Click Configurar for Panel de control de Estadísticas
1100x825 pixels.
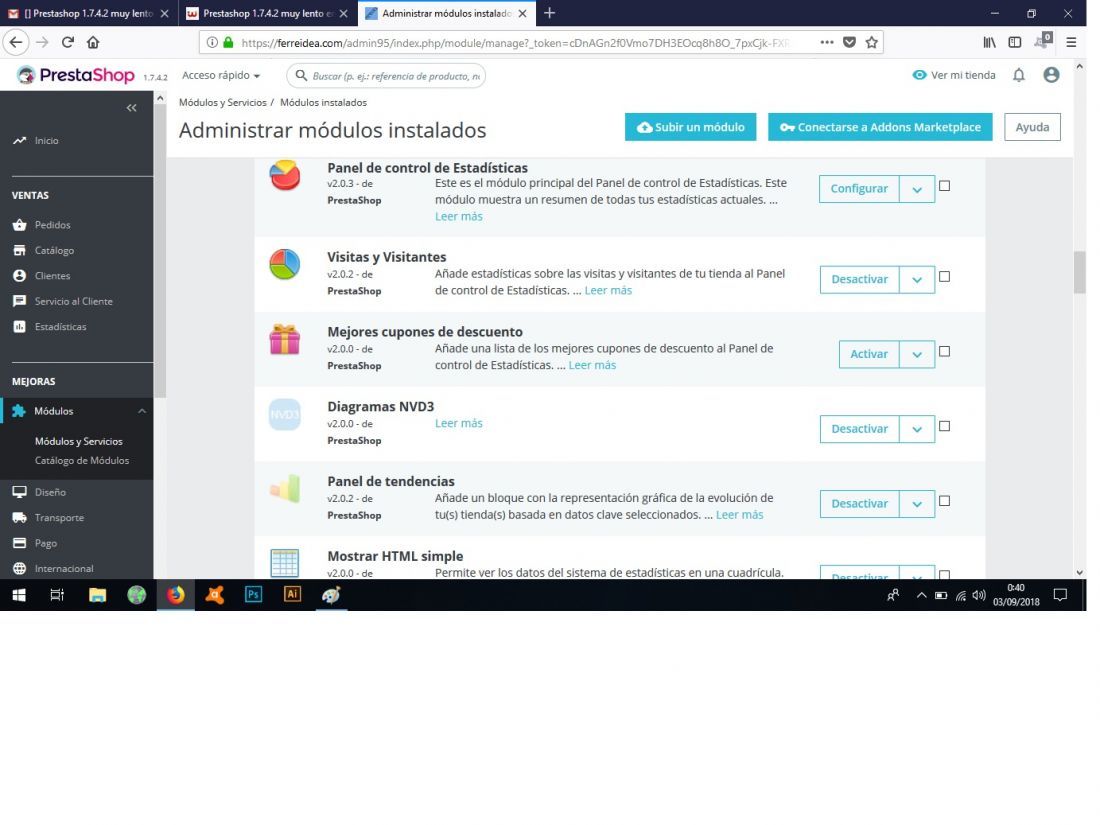tap(859, 189)
